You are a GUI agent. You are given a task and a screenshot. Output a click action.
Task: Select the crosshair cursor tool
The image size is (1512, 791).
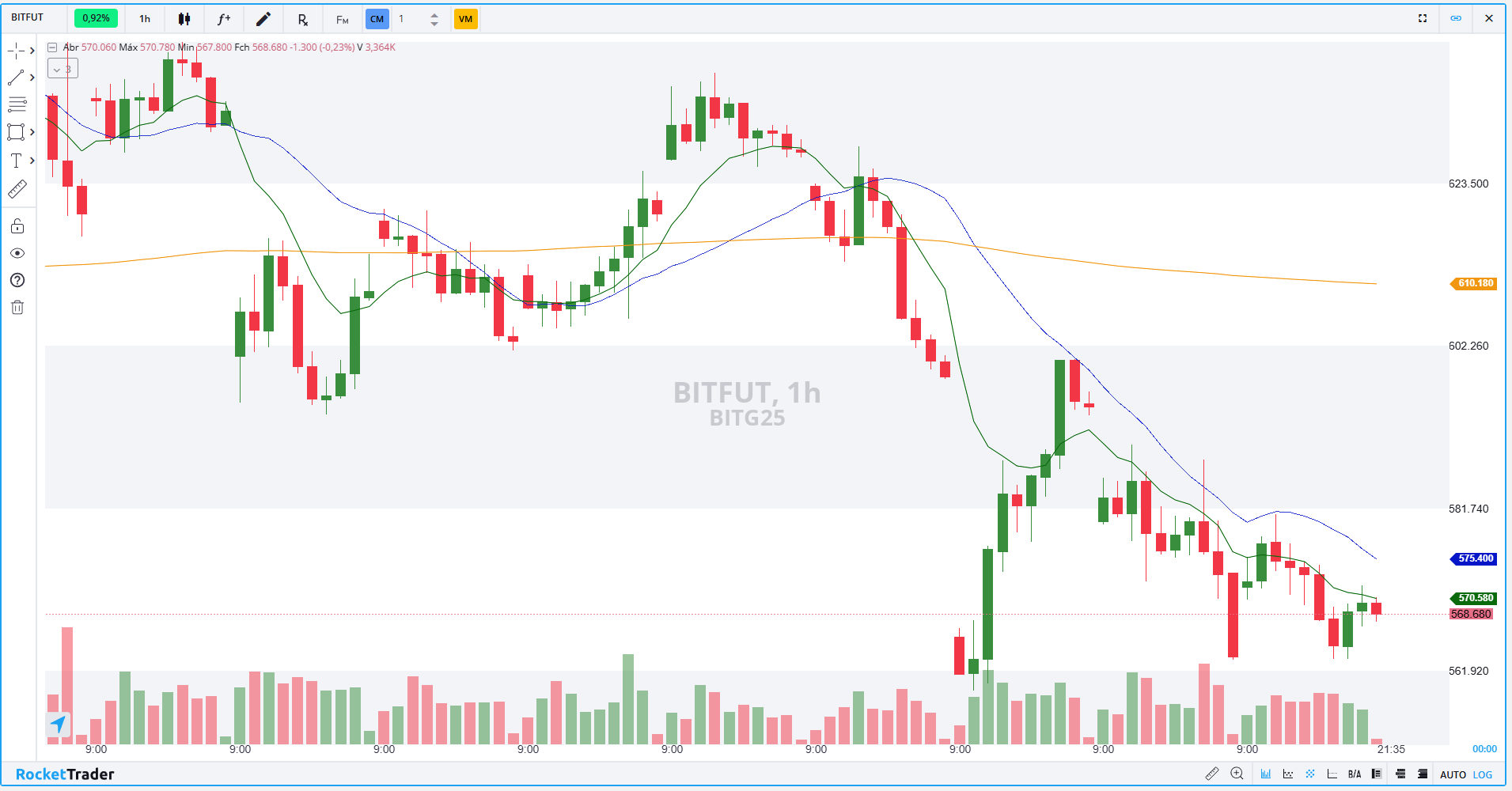click(17, 49)
